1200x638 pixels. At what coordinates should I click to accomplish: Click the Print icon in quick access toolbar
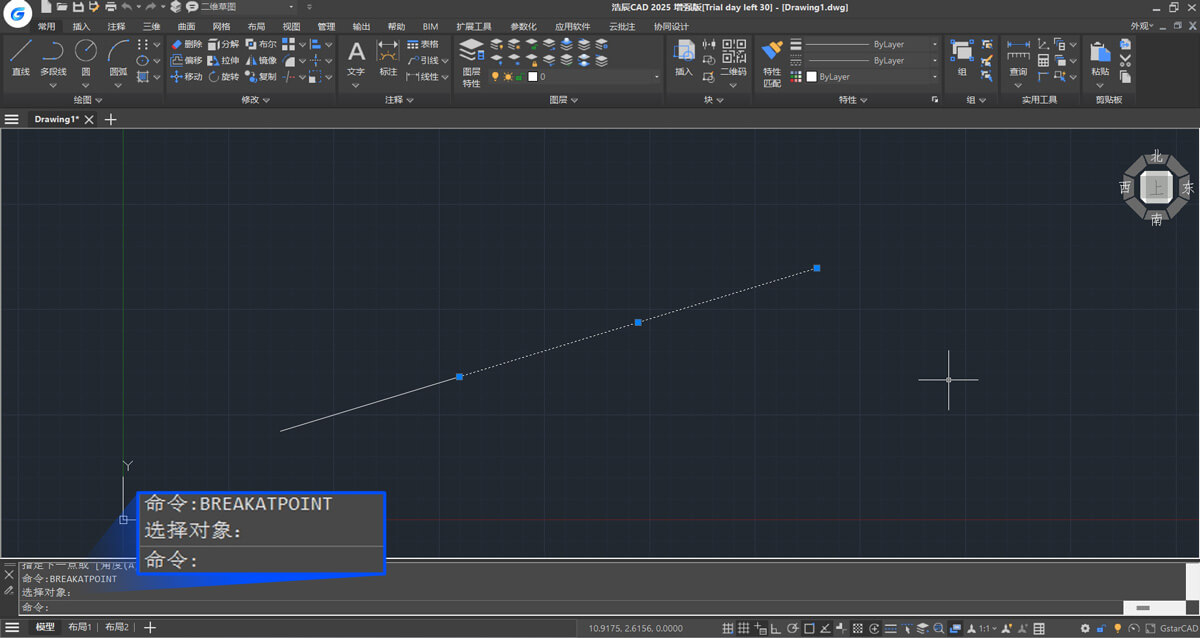pyautogui.click(x=110, y=7)
